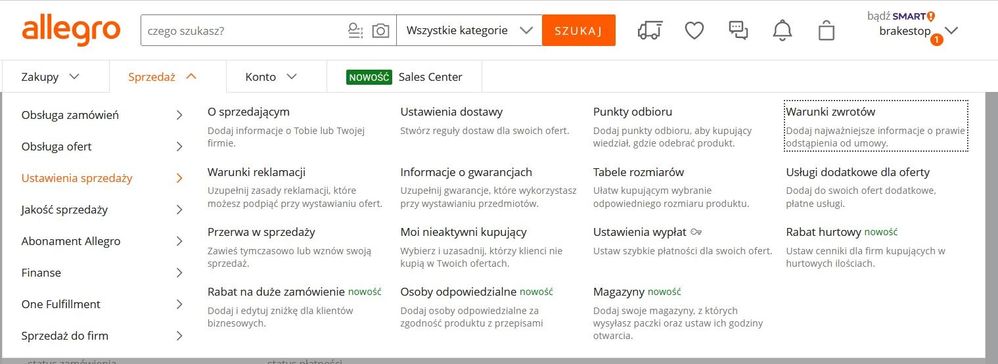The image size is (998, 364).
Task: Open the messages chat icon
Action: tap(738, 30)
